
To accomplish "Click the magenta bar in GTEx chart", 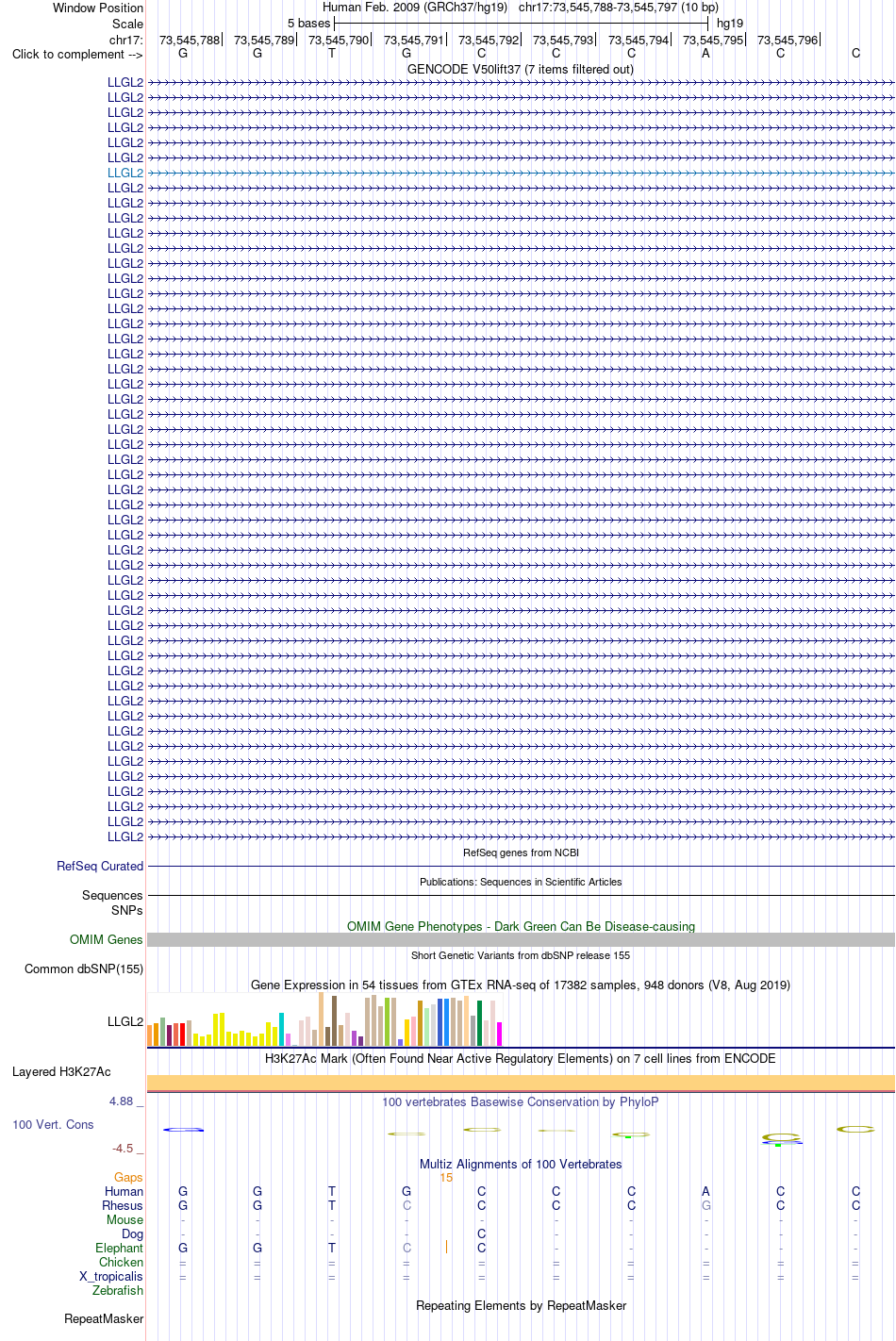I will click(500, 1034).
